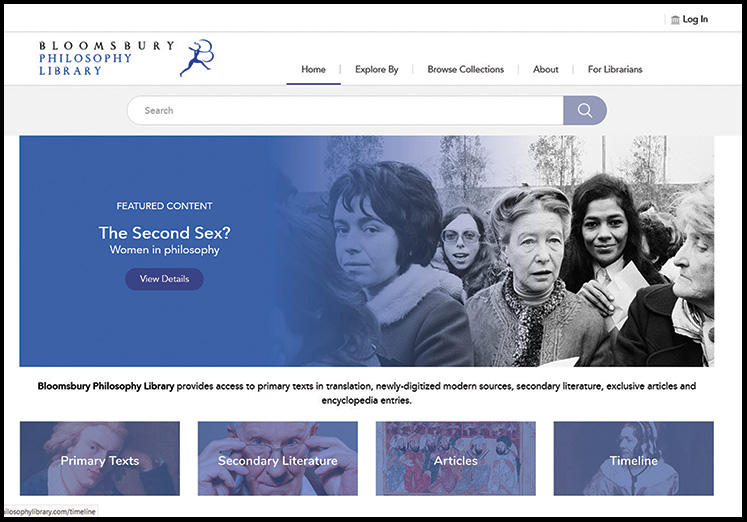The image size is (747, 522).
Task: Click the institution icon beside Log In
Action: coord(675,20)
